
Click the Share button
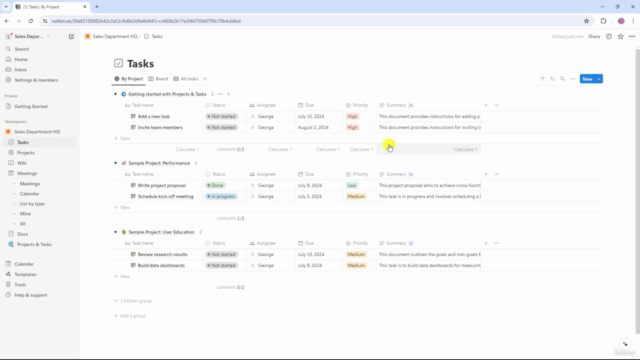(x=594, y=36)
